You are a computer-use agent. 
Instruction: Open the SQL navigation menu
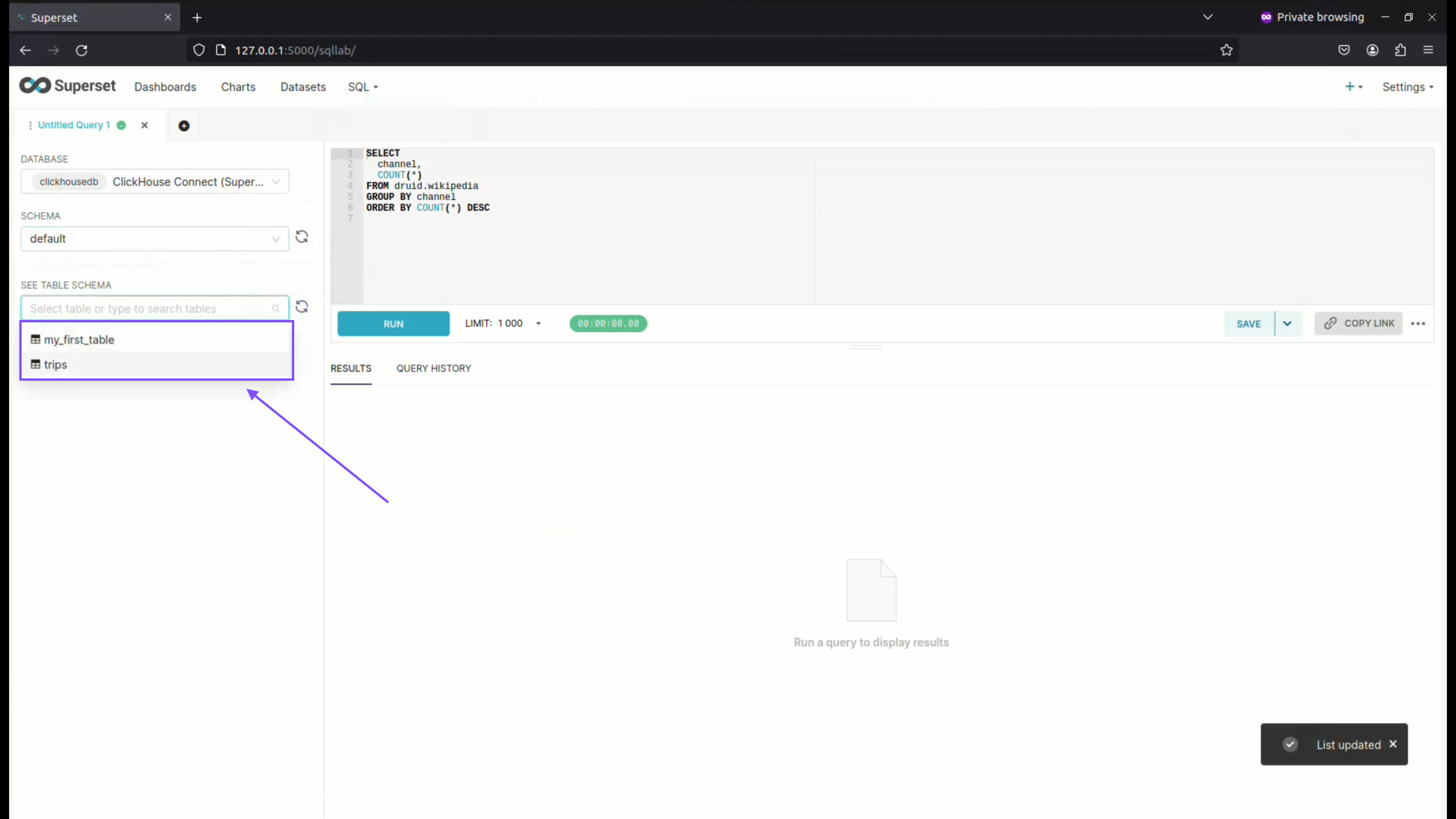(363, 86)
